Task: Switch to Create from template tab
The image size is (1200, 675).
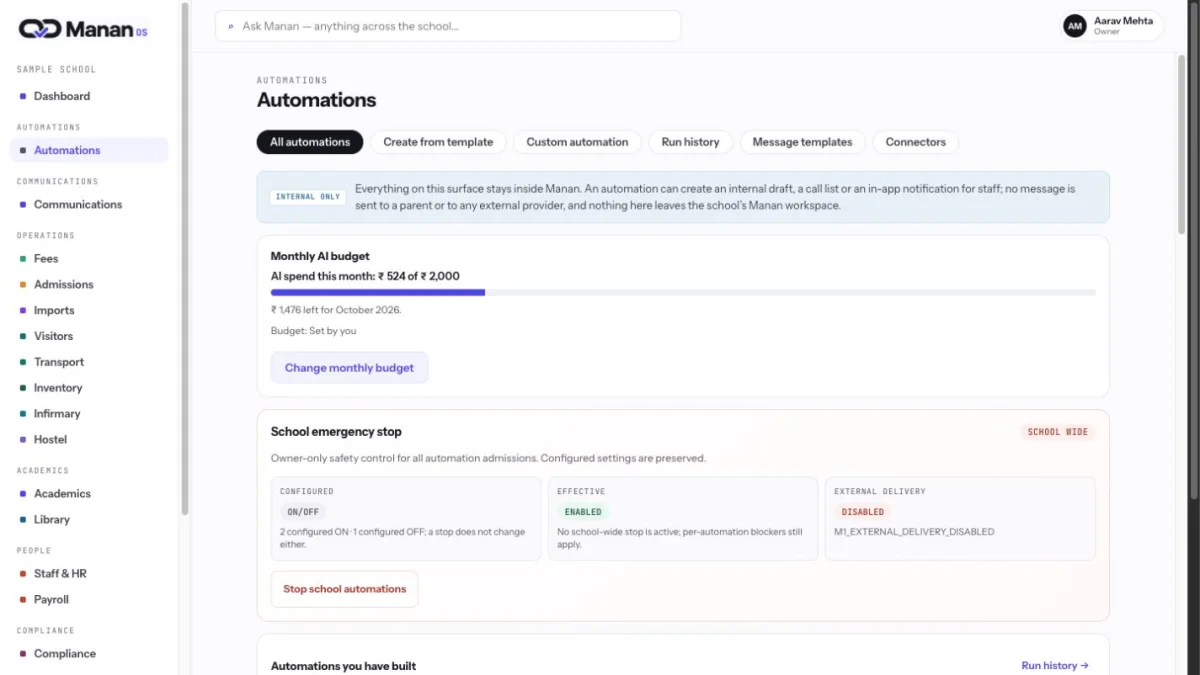Action: (x=438, y=142)
